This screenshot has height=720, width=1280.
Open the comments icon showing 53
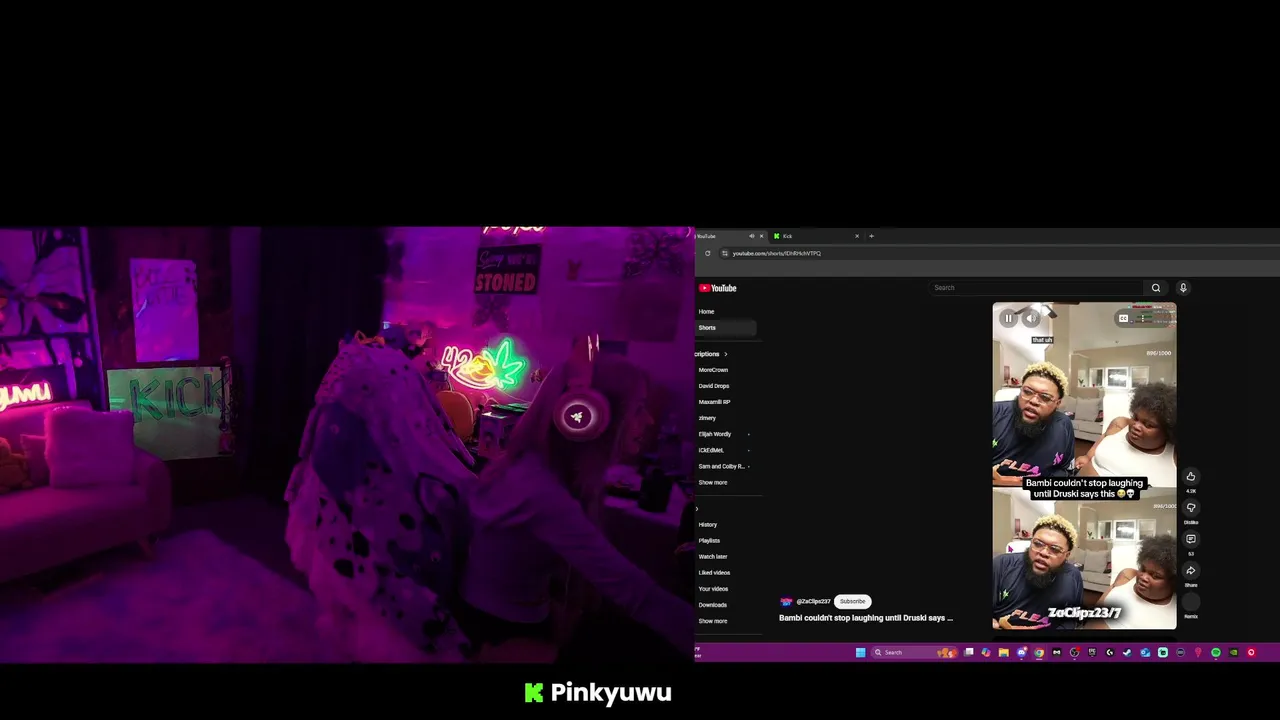1190,539
